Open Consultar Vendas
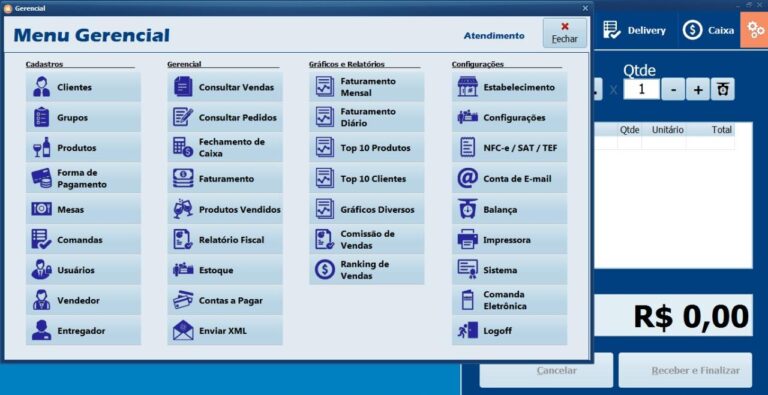Viewport: 768px width, 395px height. (225, 87)
